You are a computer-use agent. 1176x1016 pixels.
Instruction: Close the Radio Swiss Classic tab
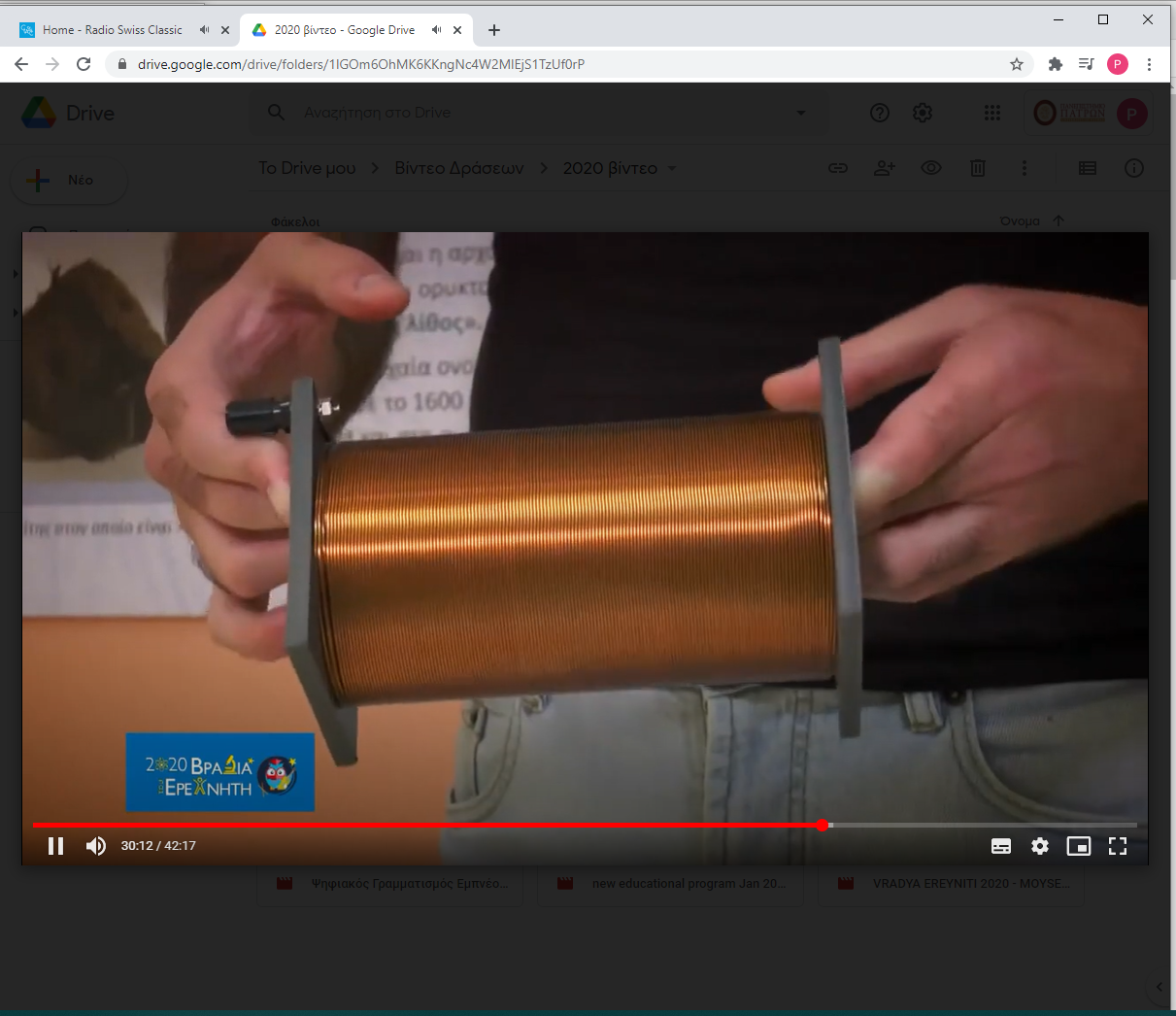[x=225, y=30]
